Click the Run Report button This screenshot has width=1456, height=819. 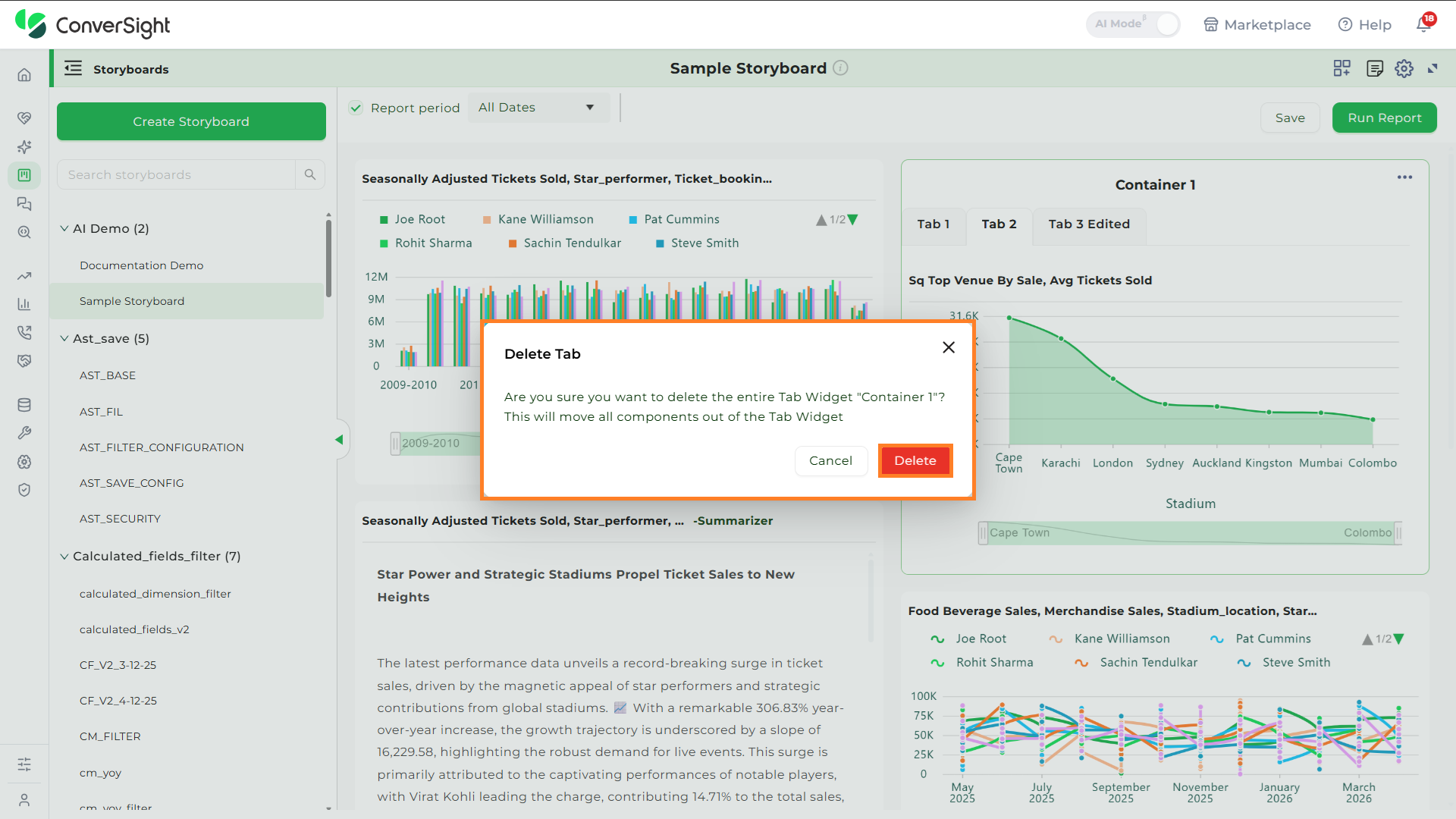click(1384, 118)
